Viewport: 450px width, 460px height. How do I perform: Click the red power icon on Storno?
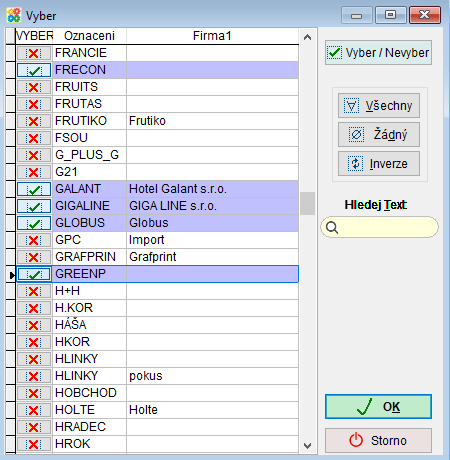[356, 440]
